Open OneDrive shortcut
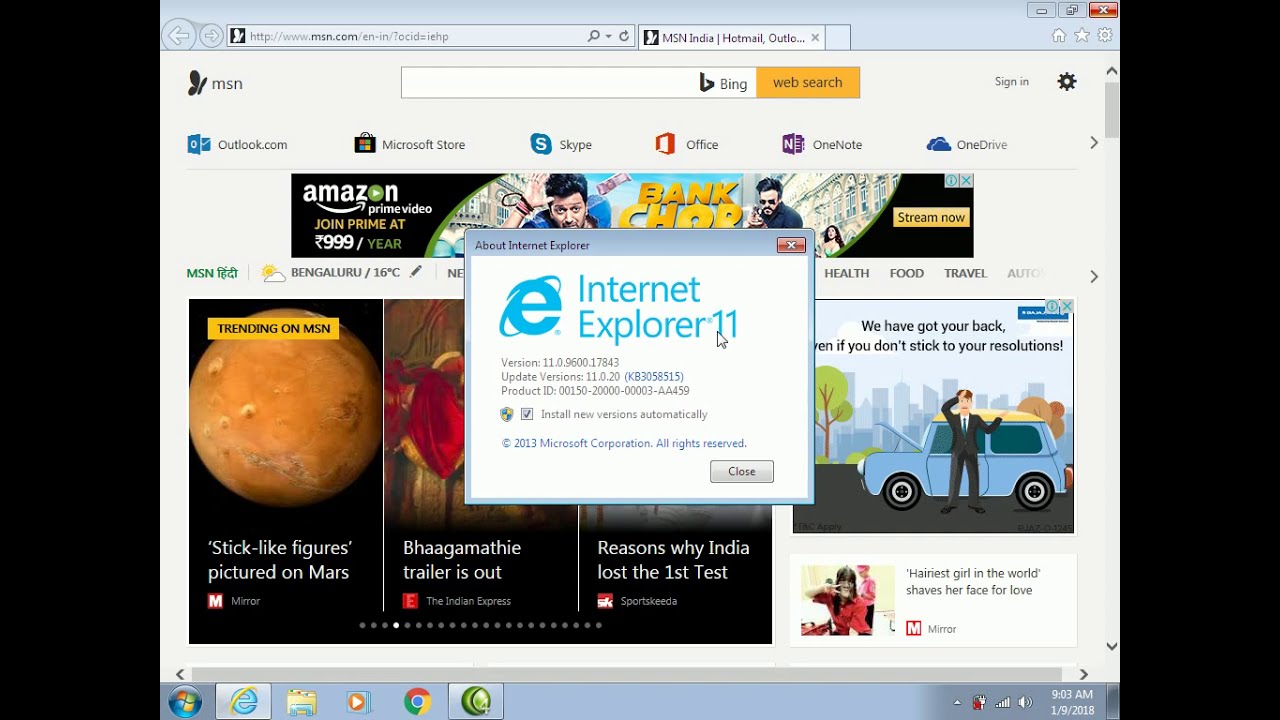 click(x=967, y=144)
